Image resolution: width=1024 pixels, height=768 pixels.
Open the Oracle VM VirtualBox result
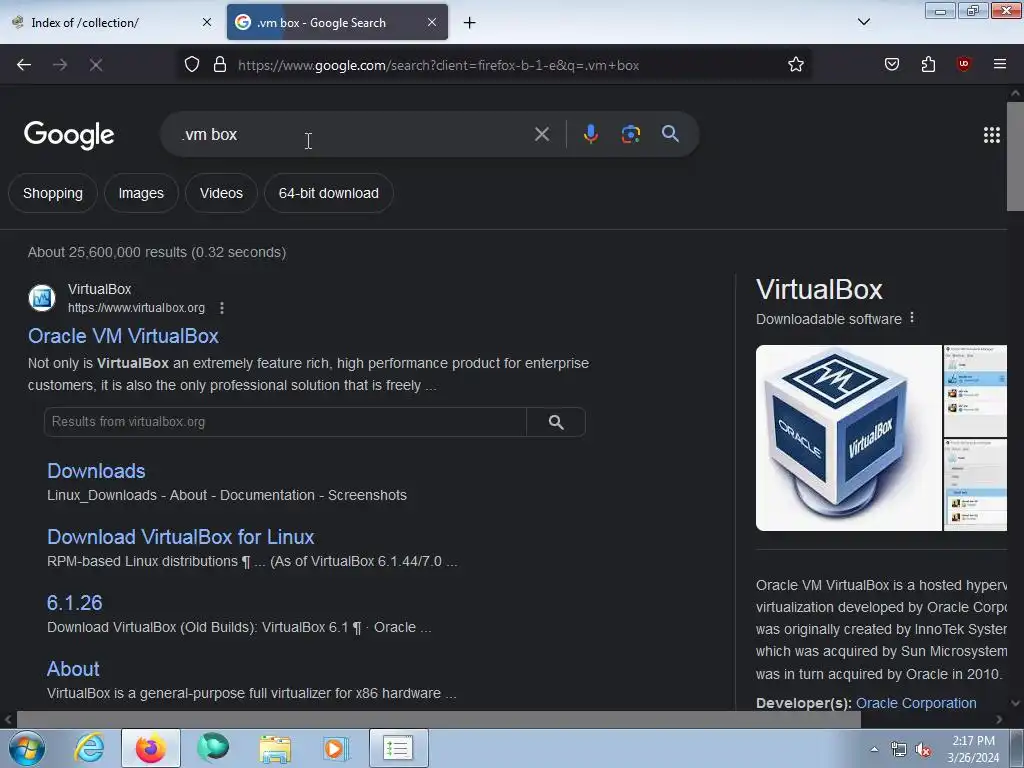[123, 336]
